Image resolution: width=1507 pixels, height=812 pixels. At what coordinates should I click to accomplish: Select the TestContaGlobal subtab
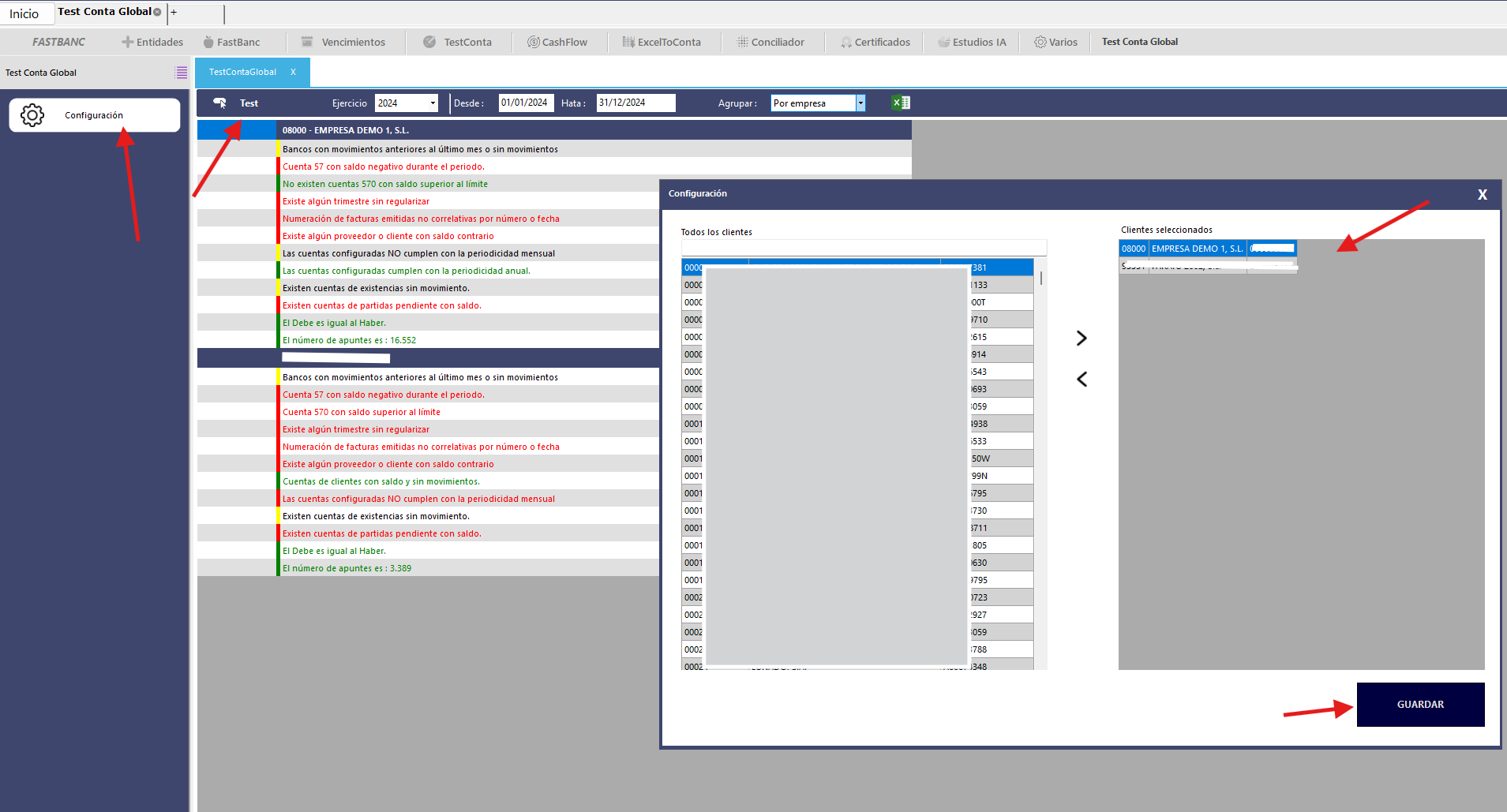pyautogui.click(x=242, y=72)
